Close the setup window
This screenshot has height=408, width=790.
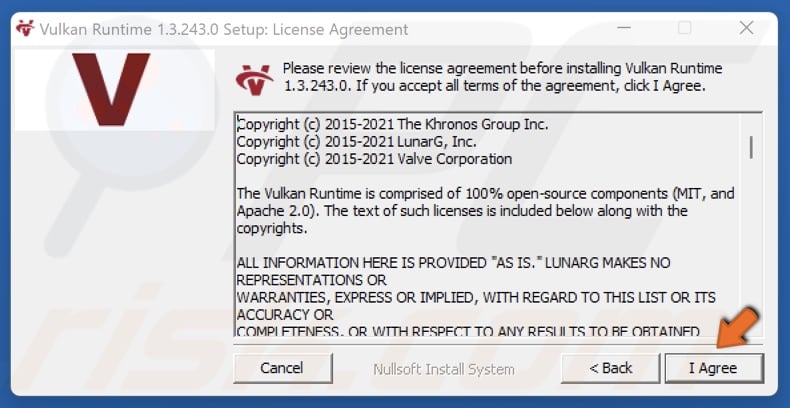[746, 28]
